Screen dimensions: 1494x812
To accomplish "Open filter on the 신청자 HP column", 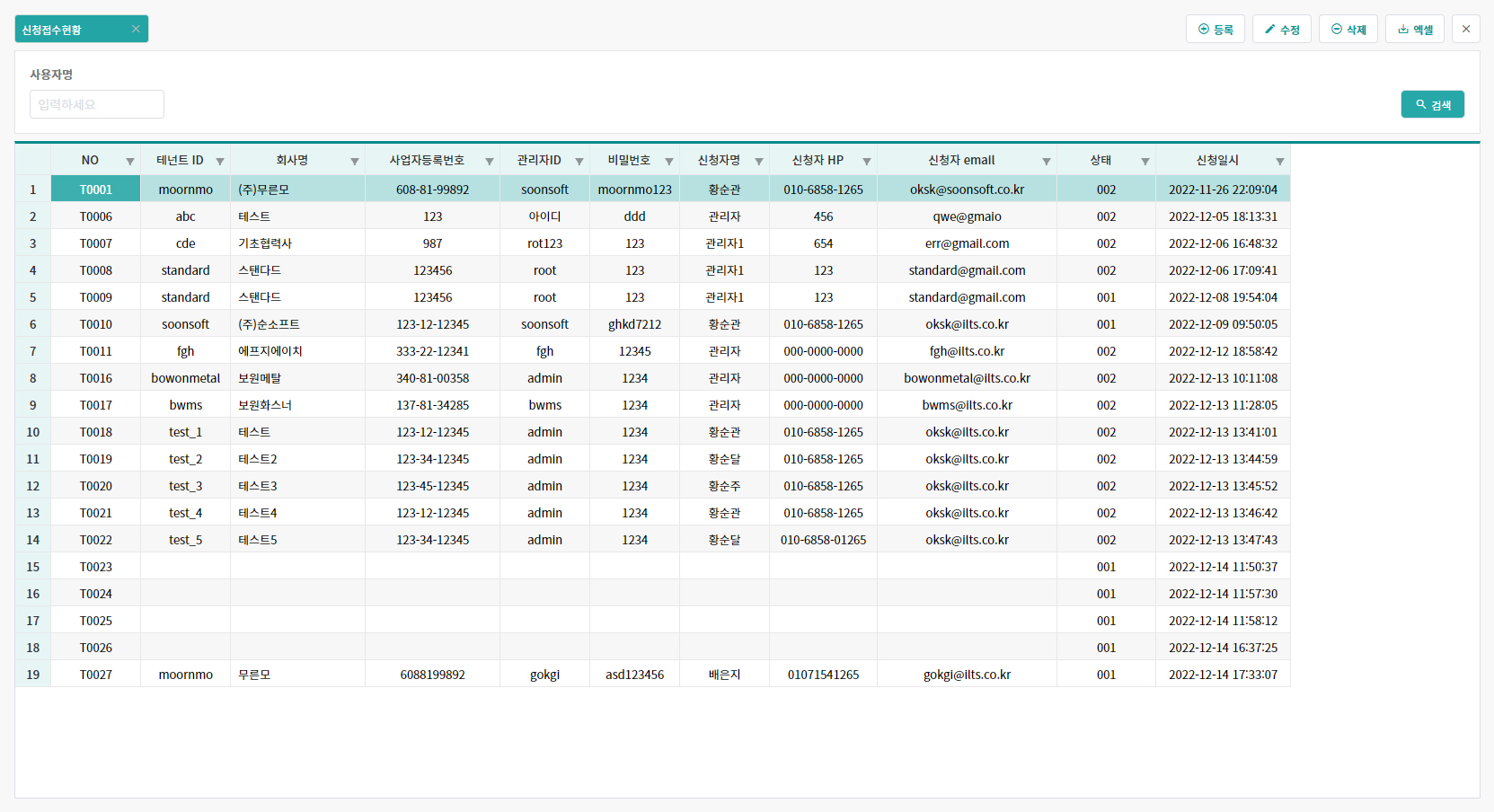I will click(x=867, y=162).
